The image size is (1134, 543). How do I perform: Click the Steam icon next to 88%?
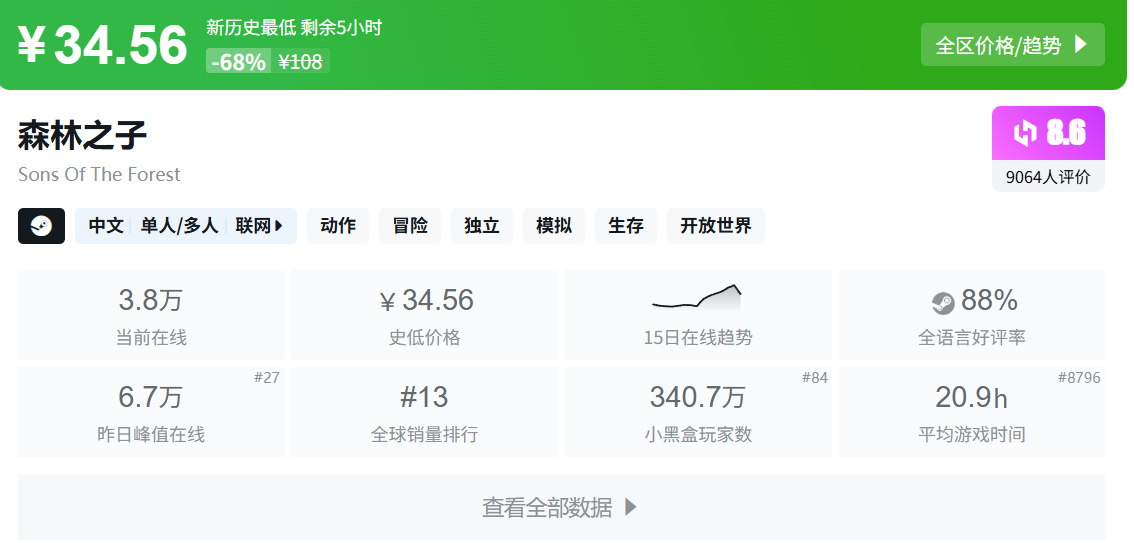point(943,302)
